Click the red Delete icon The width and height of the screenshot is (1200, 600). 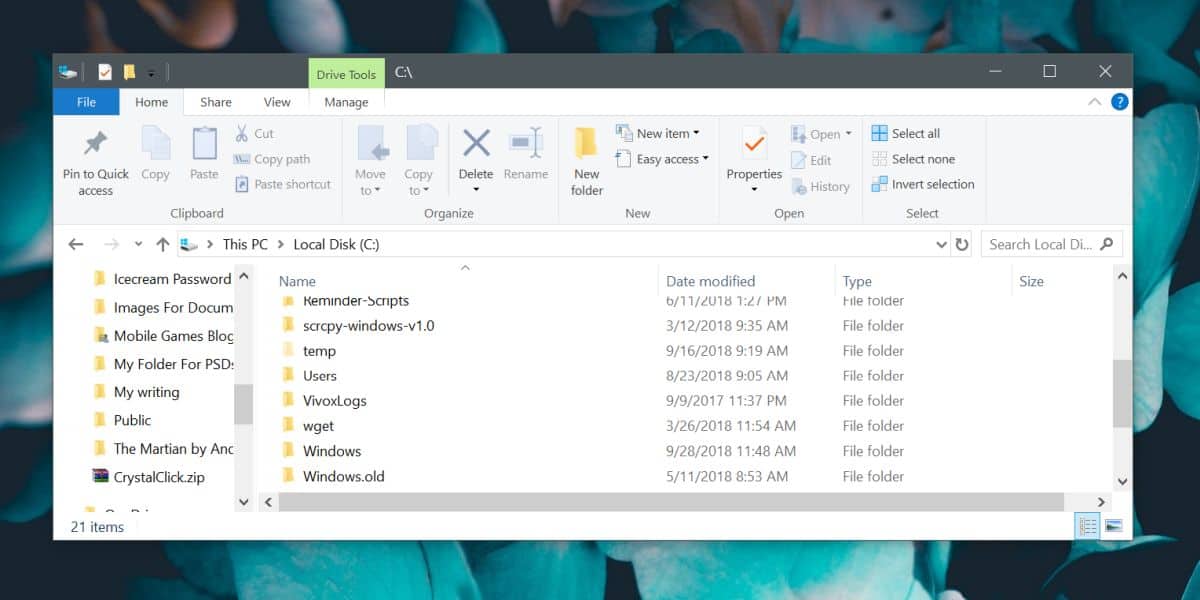[x=476, y=144]
